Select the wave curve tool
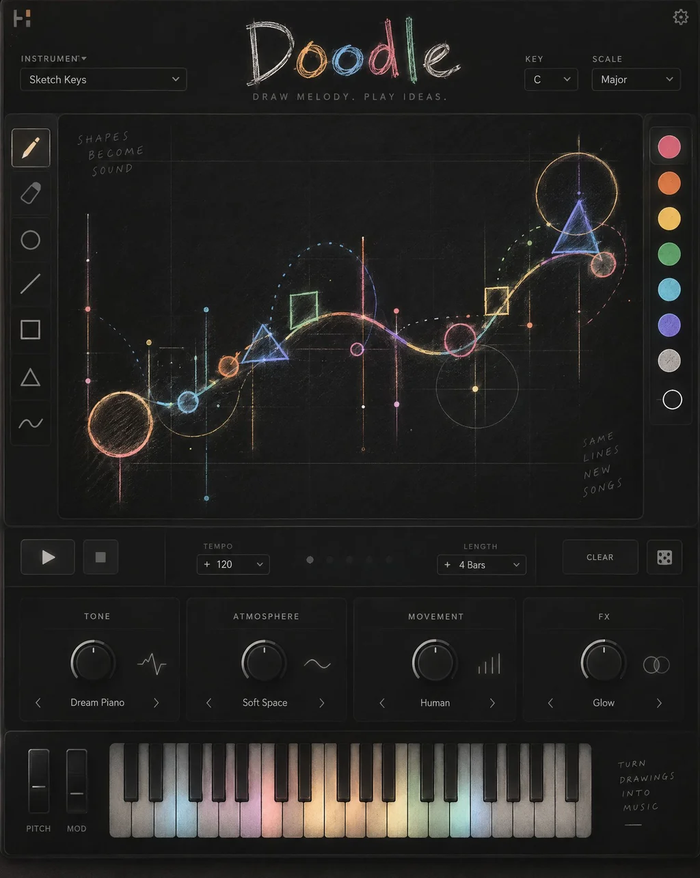This screenshot has width=700, height=878. point(31,423)
